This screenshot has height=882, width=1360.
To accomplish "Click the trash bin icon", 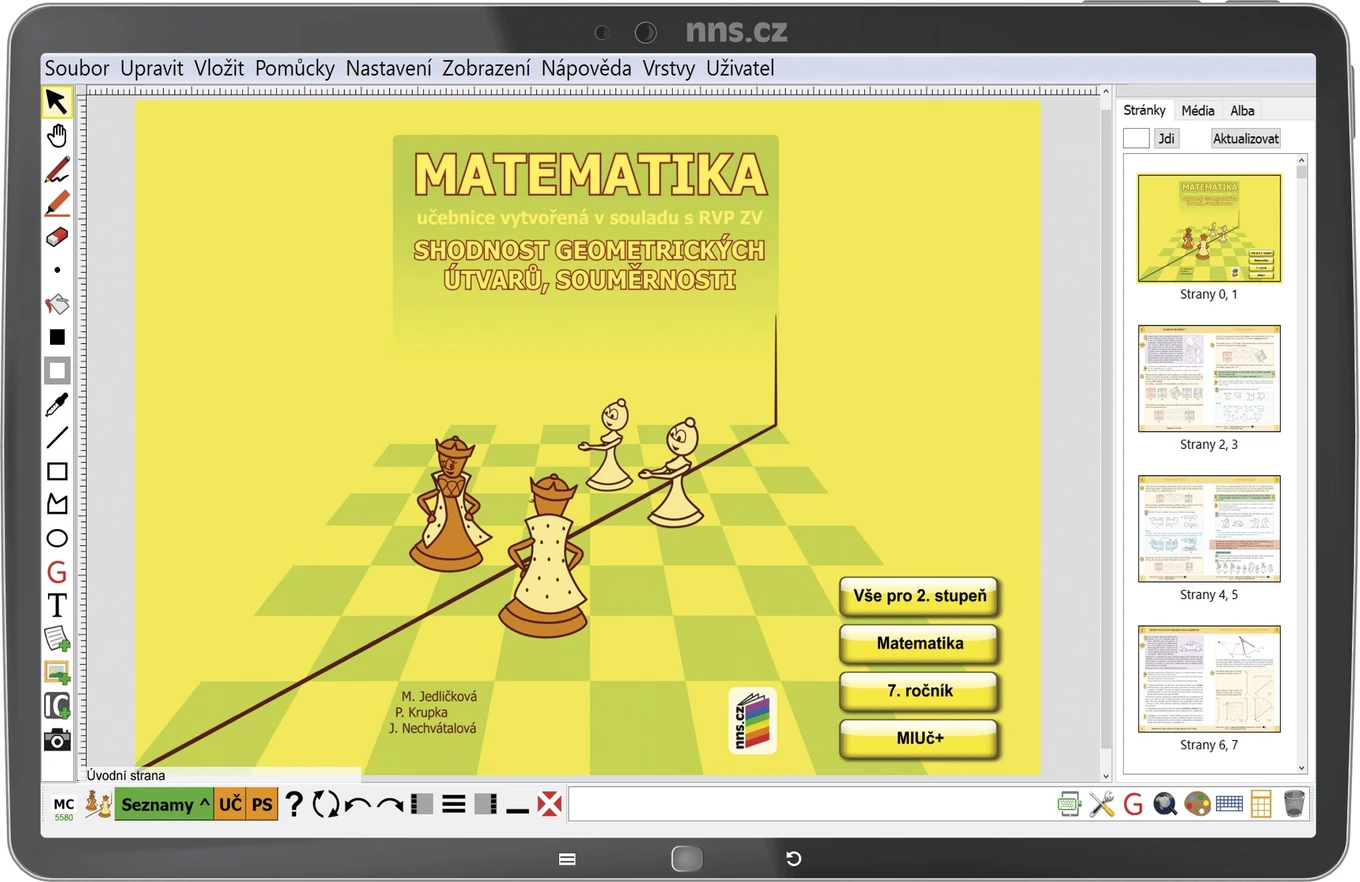I will pos(1293,804).
